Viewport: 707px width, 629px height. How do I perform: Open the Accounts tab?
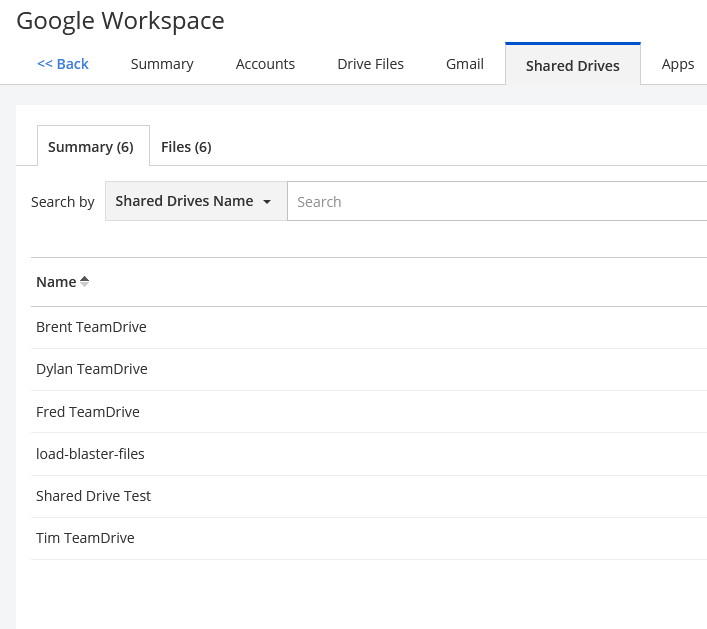(265, 64)
